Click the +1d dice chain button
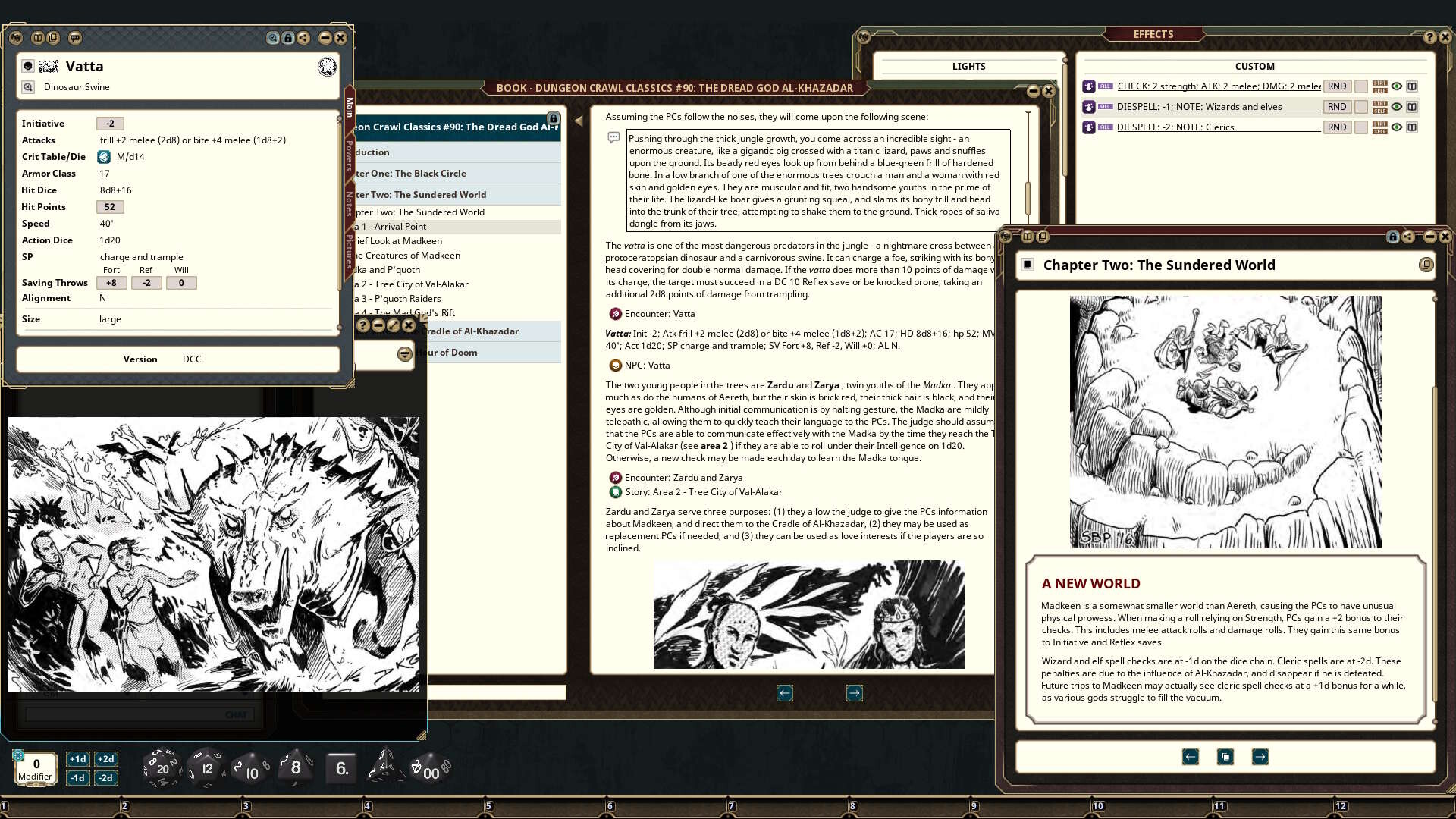The width and height of the screenshot is (1456, 819). [77, 759]
